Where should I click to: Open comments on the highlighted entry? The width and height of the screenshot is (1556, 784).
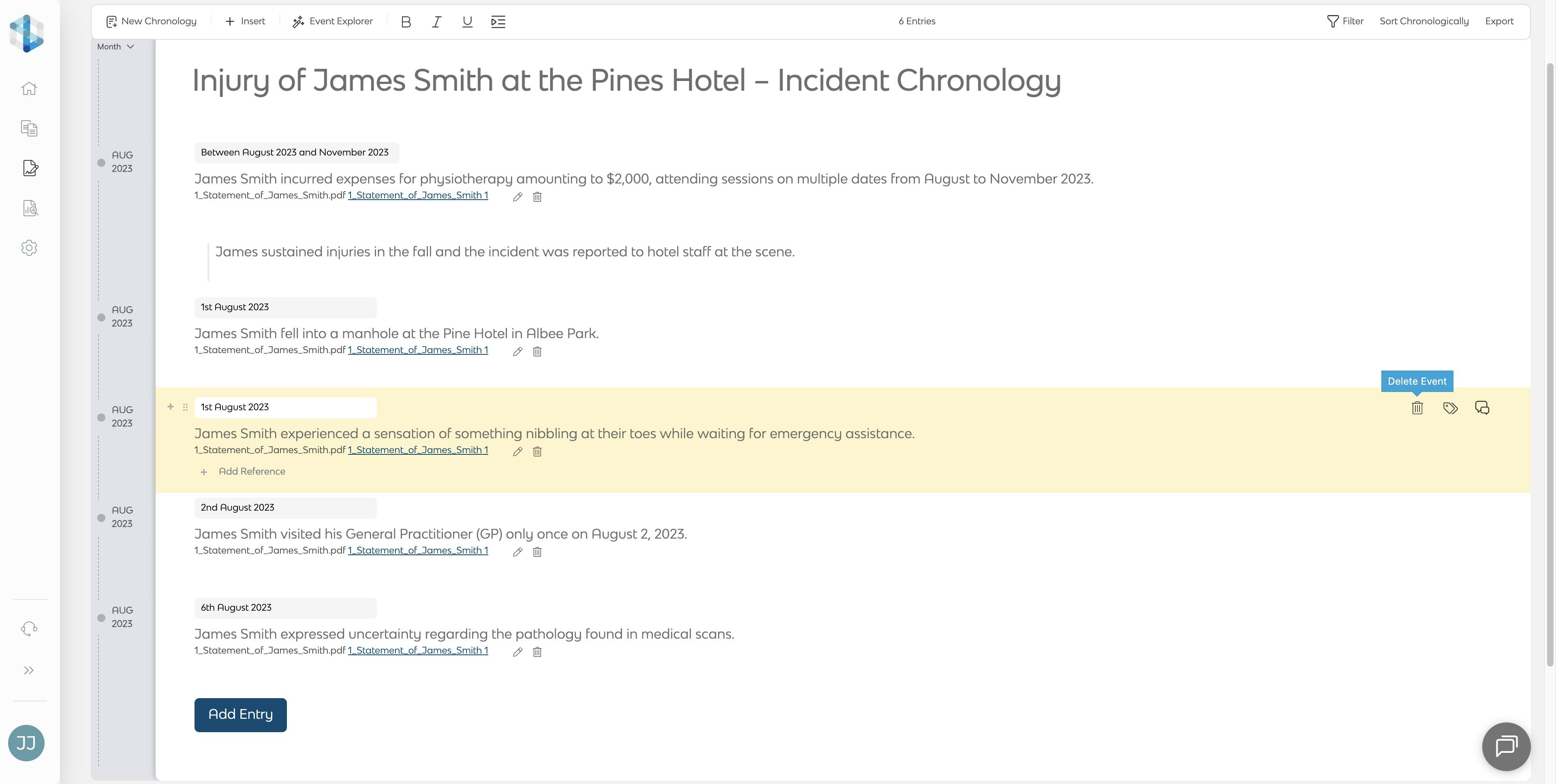(x=1482, y=408)
